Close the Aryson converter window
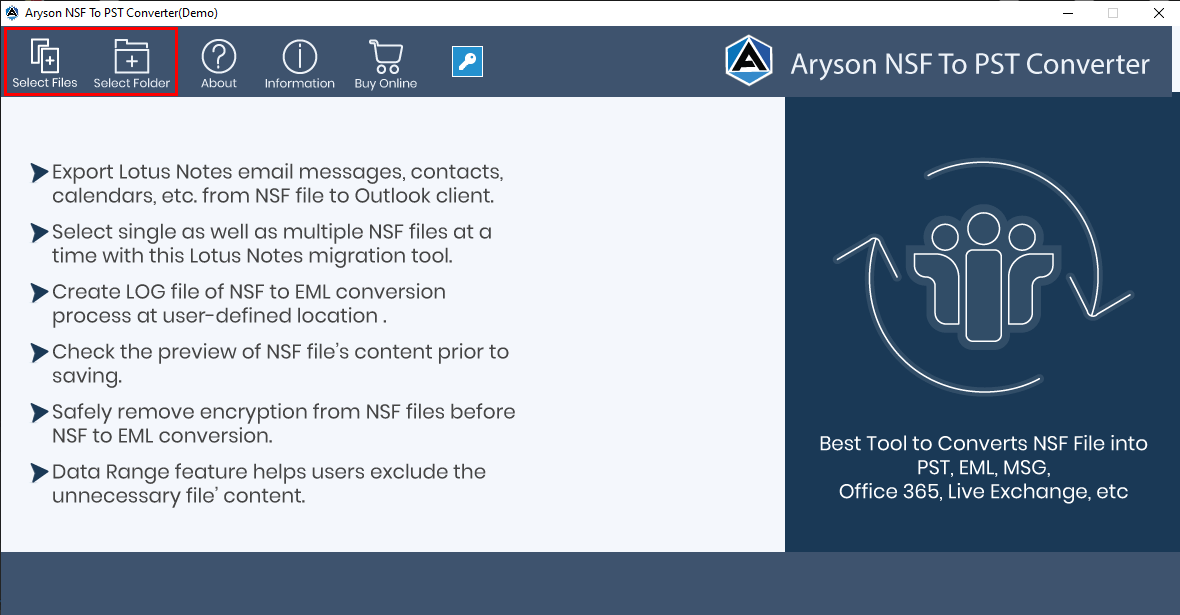Screen dimensions: 1180x615 pos(1159,13)
